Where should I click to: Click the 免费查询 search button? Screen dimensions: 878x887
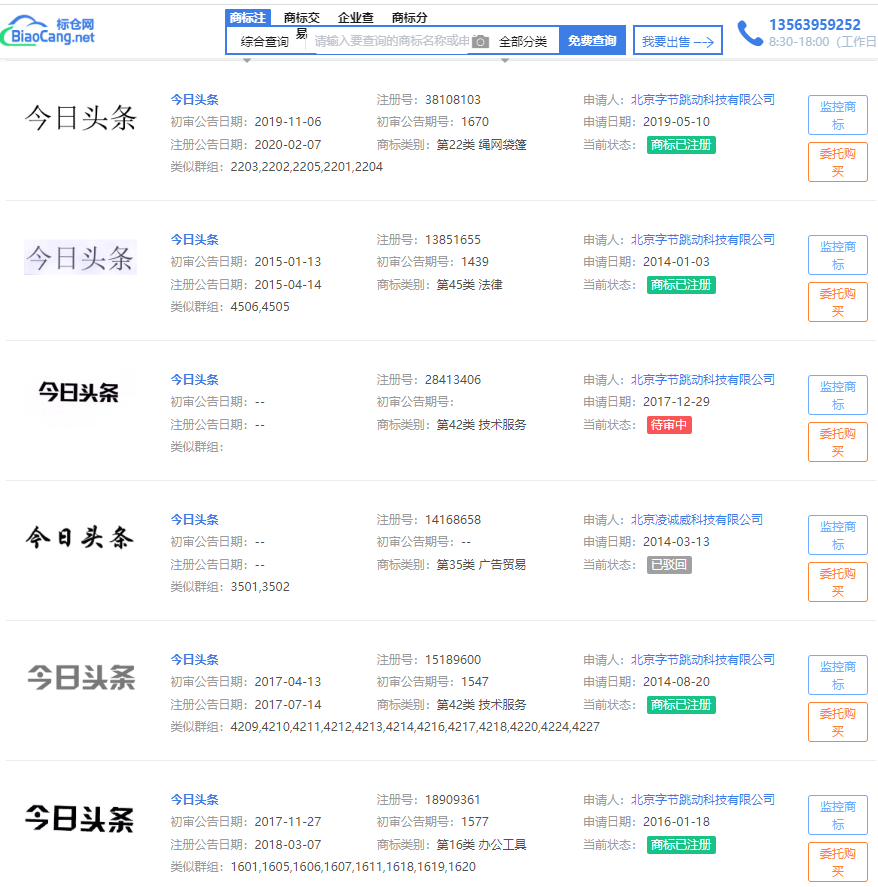(x=592, y=41)
